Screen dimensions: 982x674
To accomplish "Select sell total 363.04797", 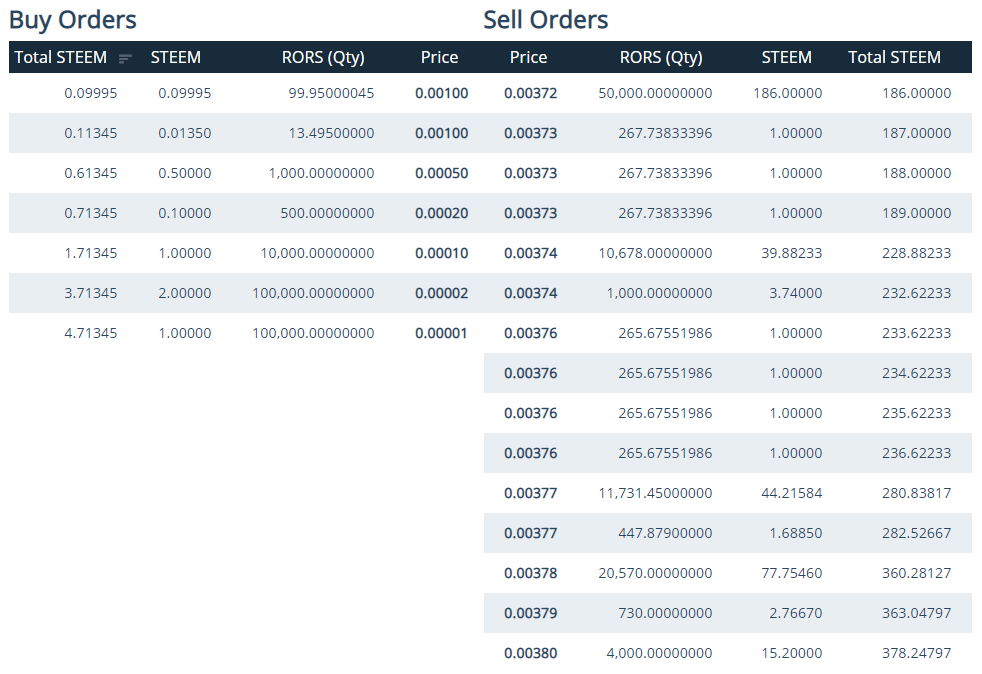I will (x=916, y=613).
